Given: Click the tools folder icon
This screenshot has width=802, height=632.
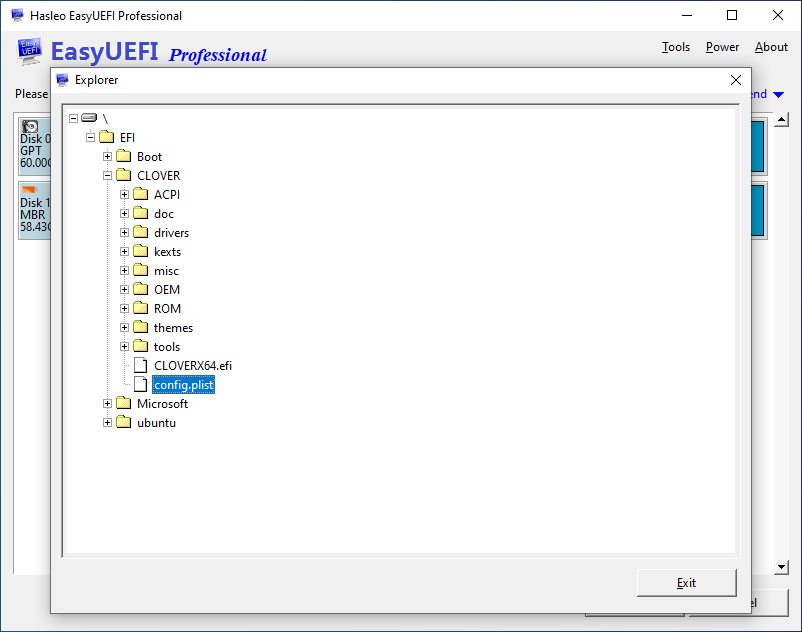Looking at the screenshot, I should pyautogui.click(x=141, y=346).
